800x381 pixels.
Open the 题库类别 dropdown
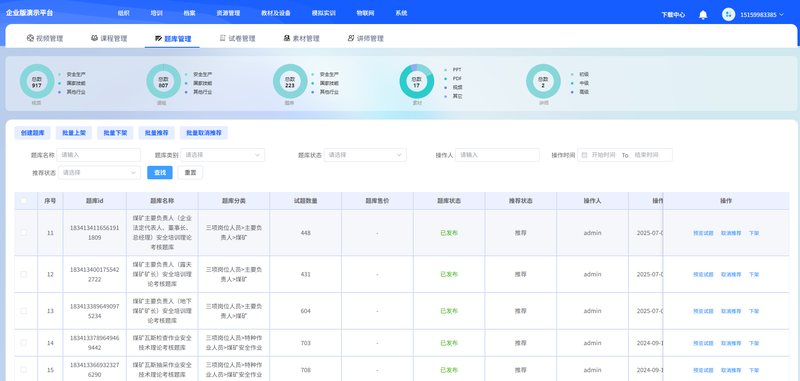(222, 155)
